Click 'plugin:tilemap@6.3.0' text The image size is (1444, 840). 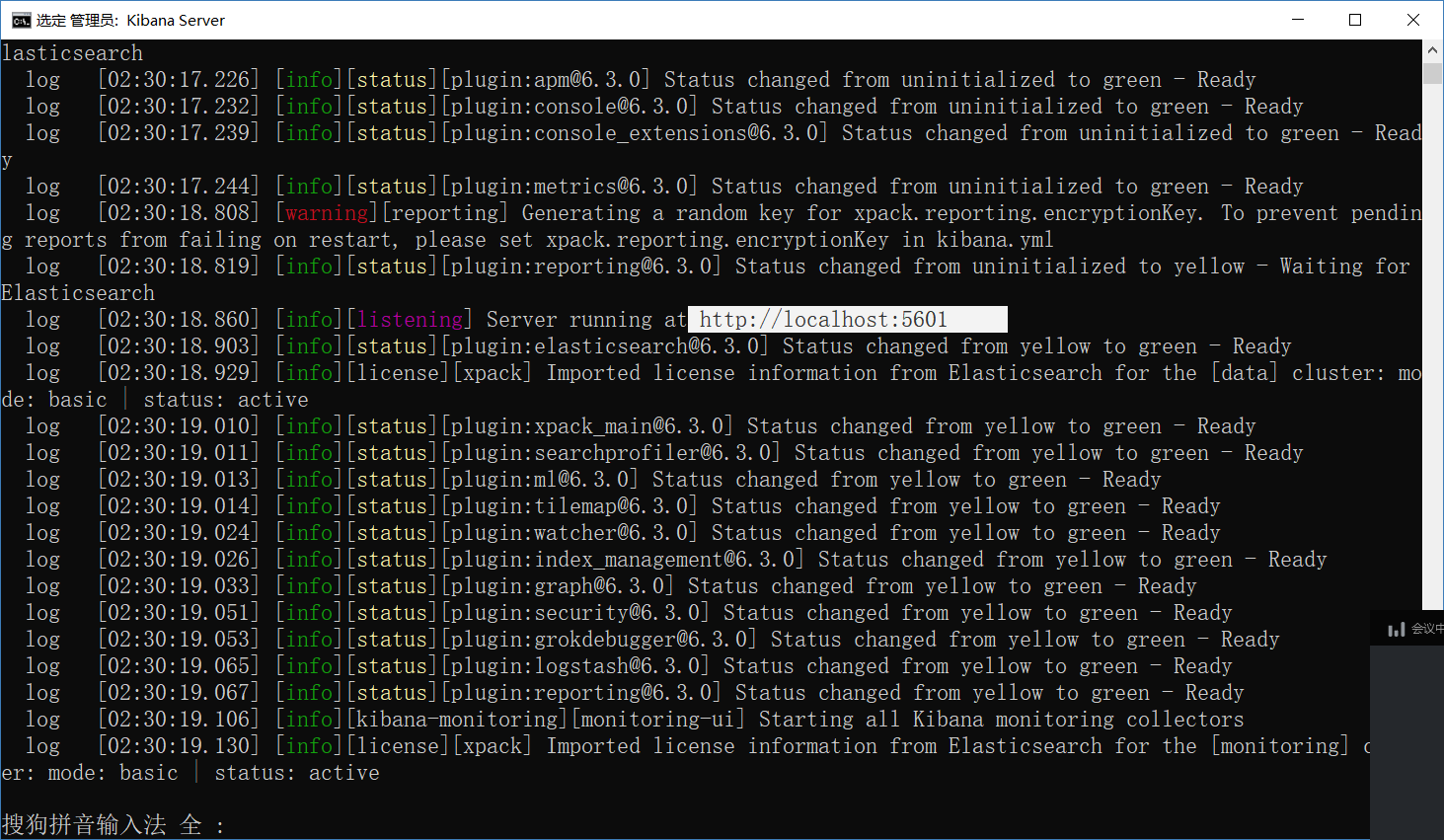[570, 506]
